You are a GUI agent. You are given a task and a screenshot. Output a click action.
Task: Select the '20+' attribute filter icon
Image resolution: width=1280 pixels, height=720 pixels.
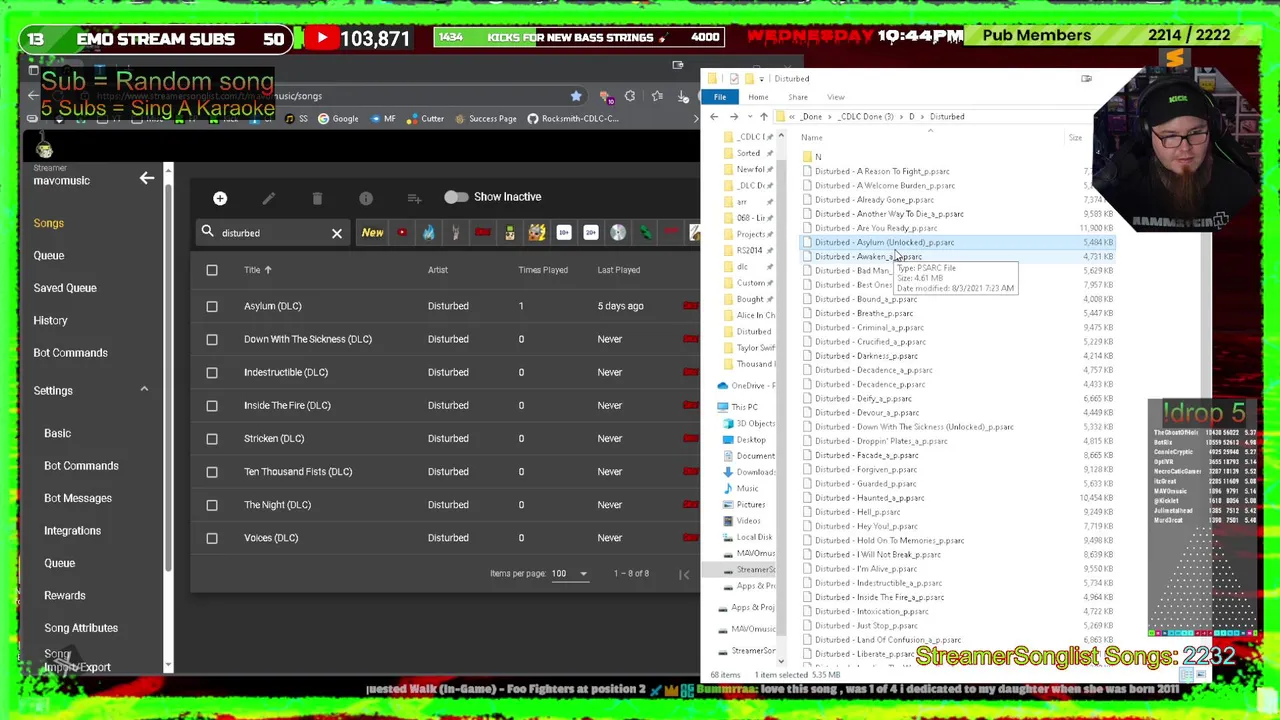point(591,233)
